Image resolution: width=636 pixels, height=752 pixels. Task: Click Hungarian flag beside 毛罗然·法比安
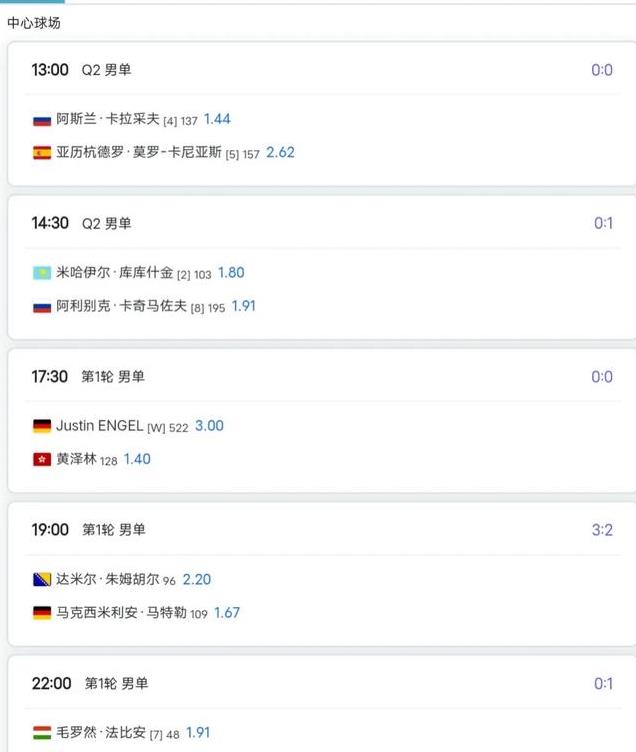click(42, 733)
